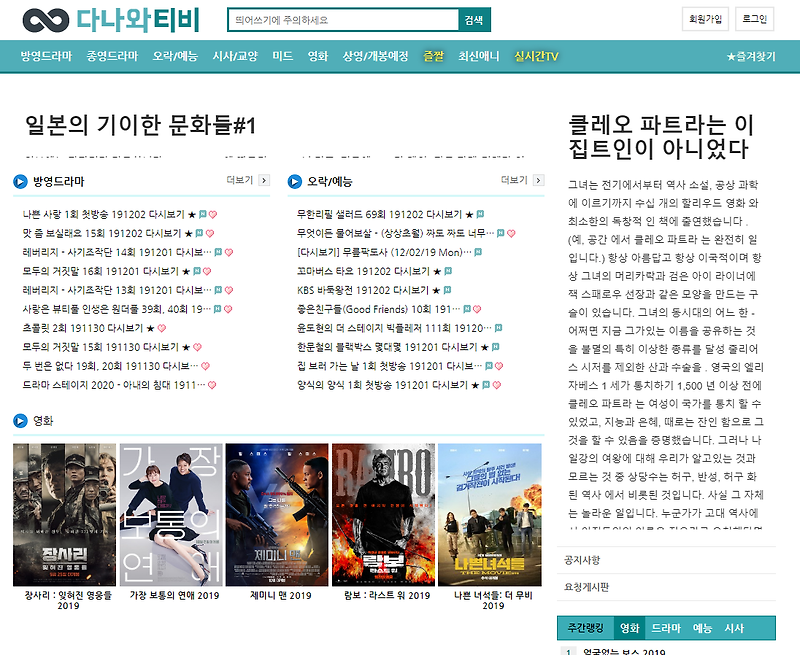The width and height of the screenshot is (800, 655).
Task: Open 실시간TV in navigation bar
Action: (x=536, y=56)
